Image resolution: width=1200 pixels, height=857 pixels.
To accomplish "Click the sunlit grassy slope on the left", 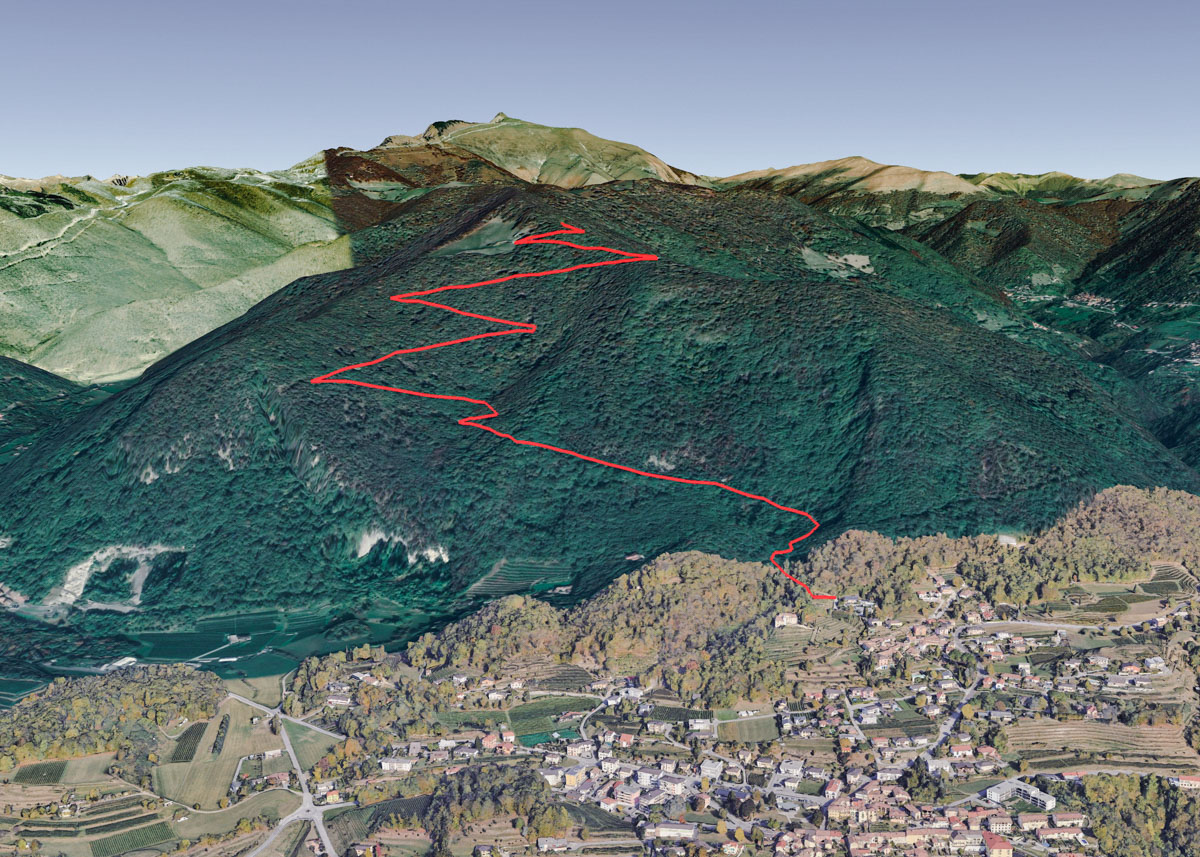I will click(x=150, y=290).
